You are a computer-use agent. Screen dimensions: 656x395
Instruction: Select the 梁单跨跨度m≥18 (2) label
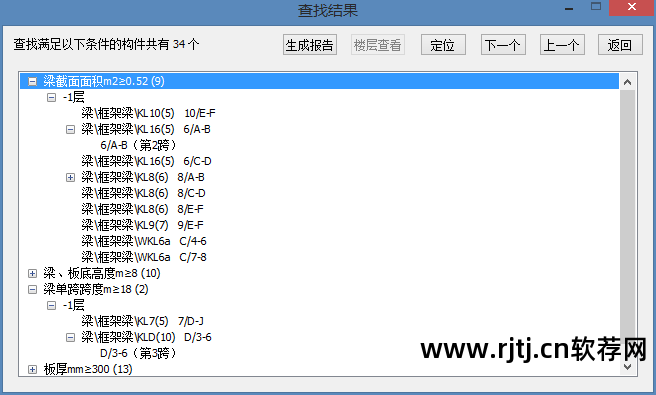tap(96, 289)
